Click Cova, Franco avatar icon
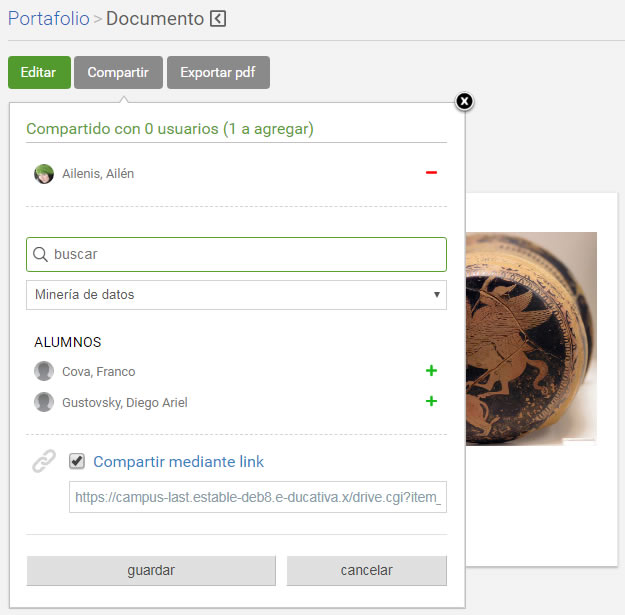Screen dimensions: 625x615 coord(44,372)
